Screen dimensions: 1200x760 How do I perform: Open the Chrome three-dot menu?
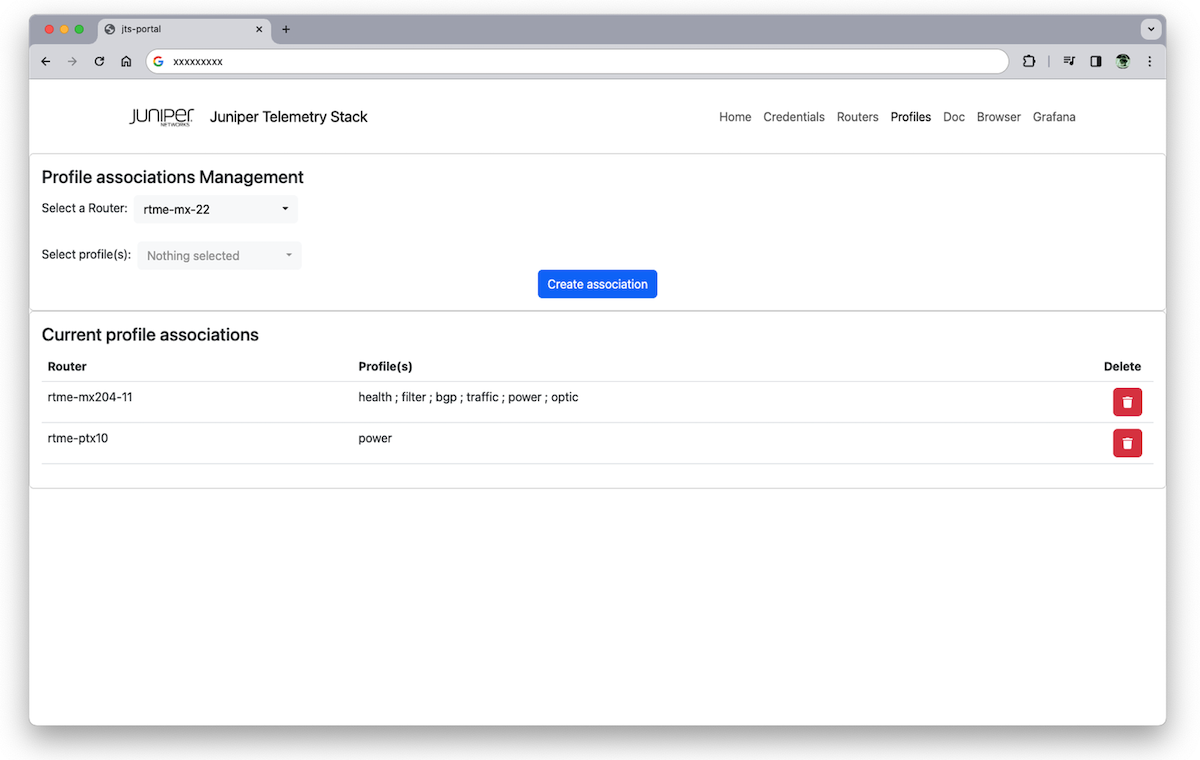(1149, 61)
